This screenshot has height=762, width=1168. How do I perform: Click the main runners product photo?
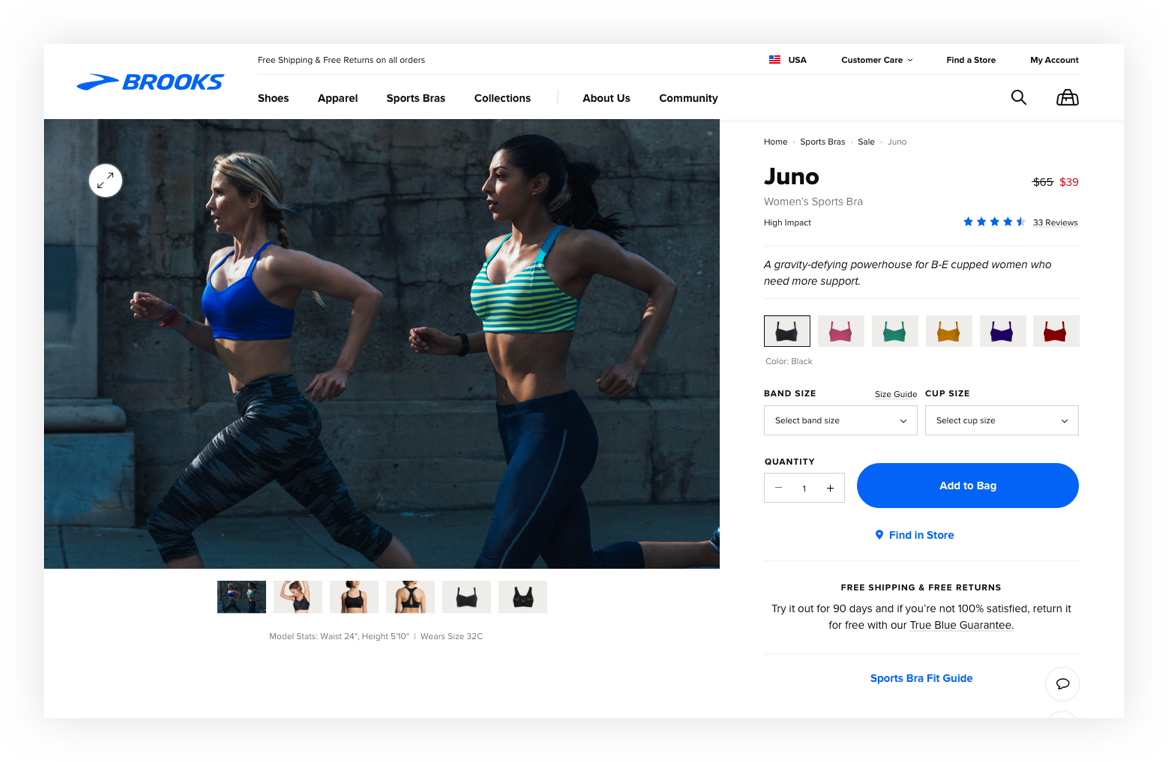[381, 343]
